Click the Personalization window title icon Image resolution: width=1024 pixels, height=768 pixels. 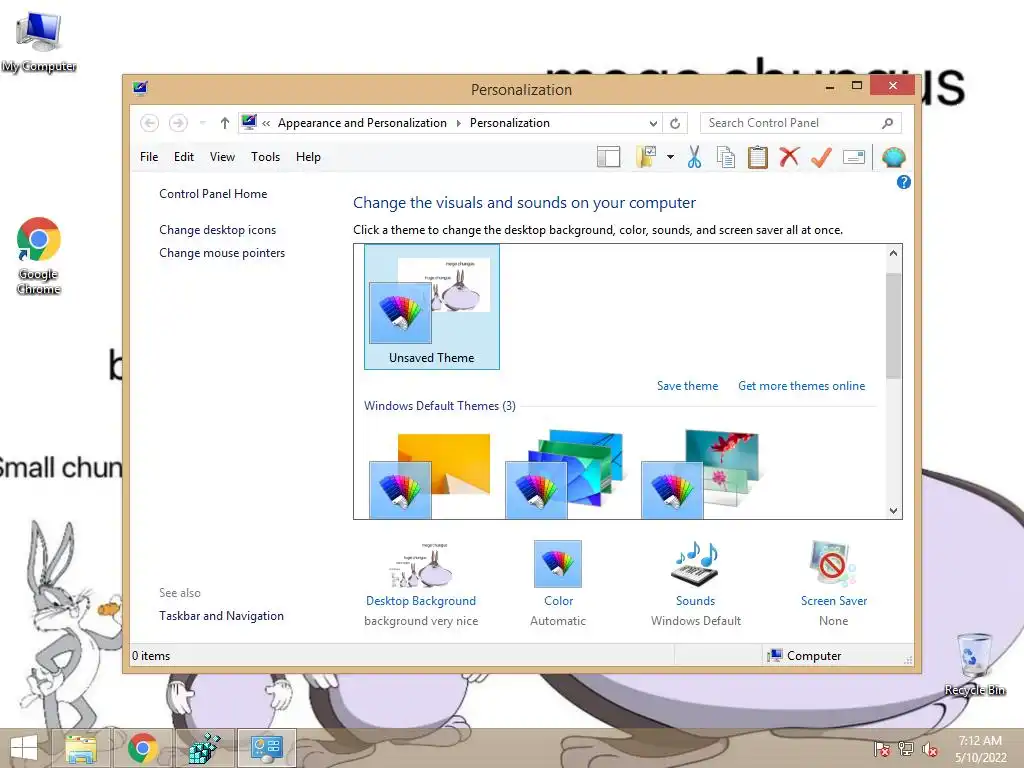click(x=140, y=88)
